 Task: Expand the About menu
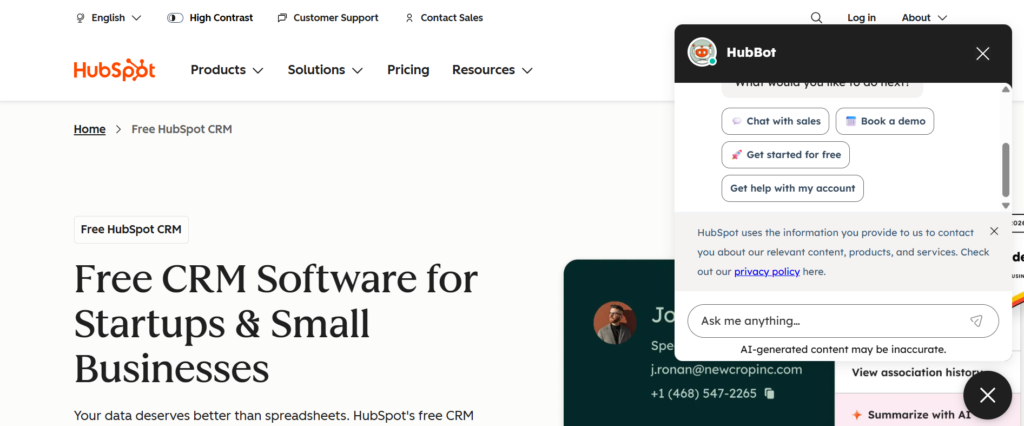click(x=923, y=18)
